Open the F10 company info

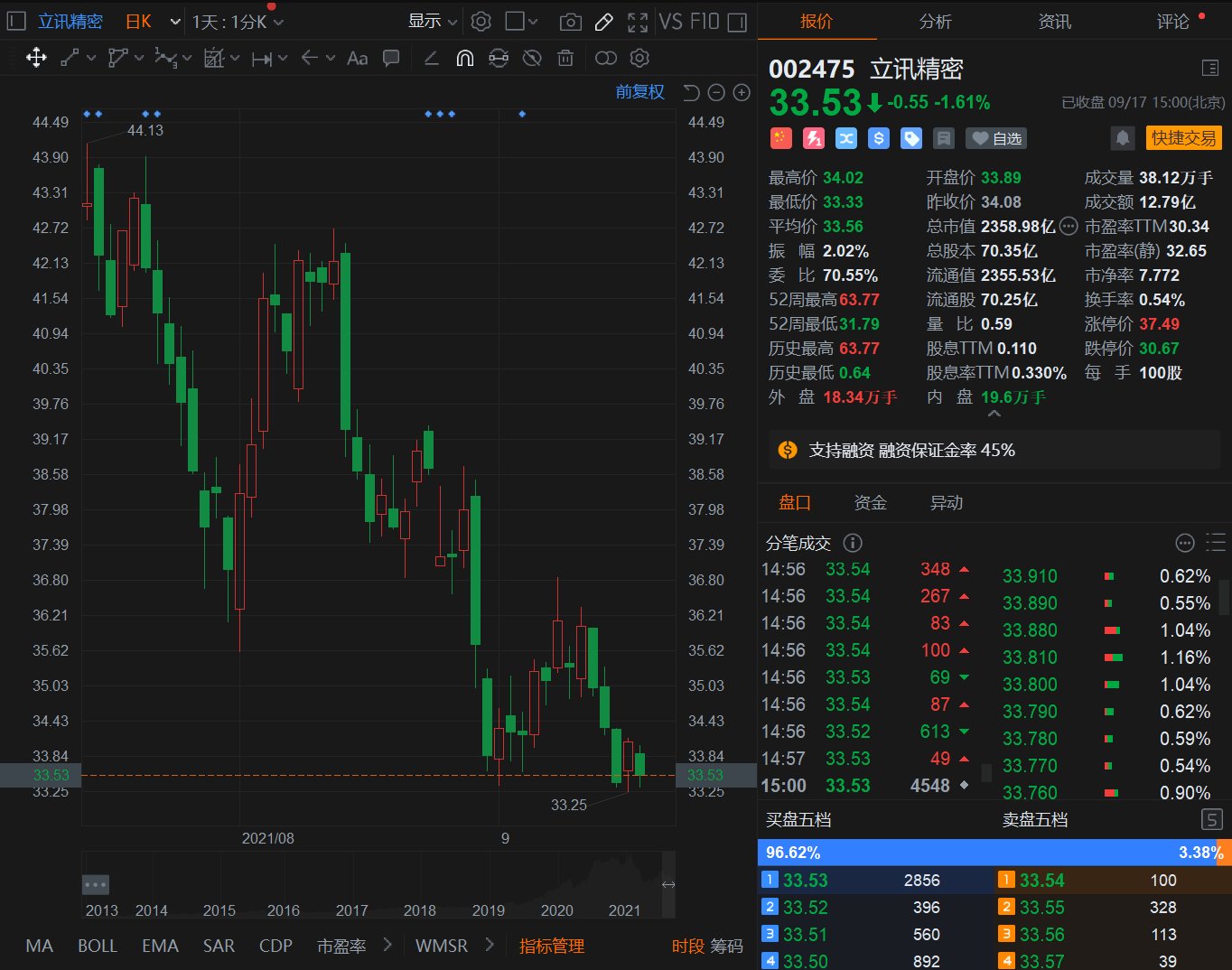click(x=705, y=22)
